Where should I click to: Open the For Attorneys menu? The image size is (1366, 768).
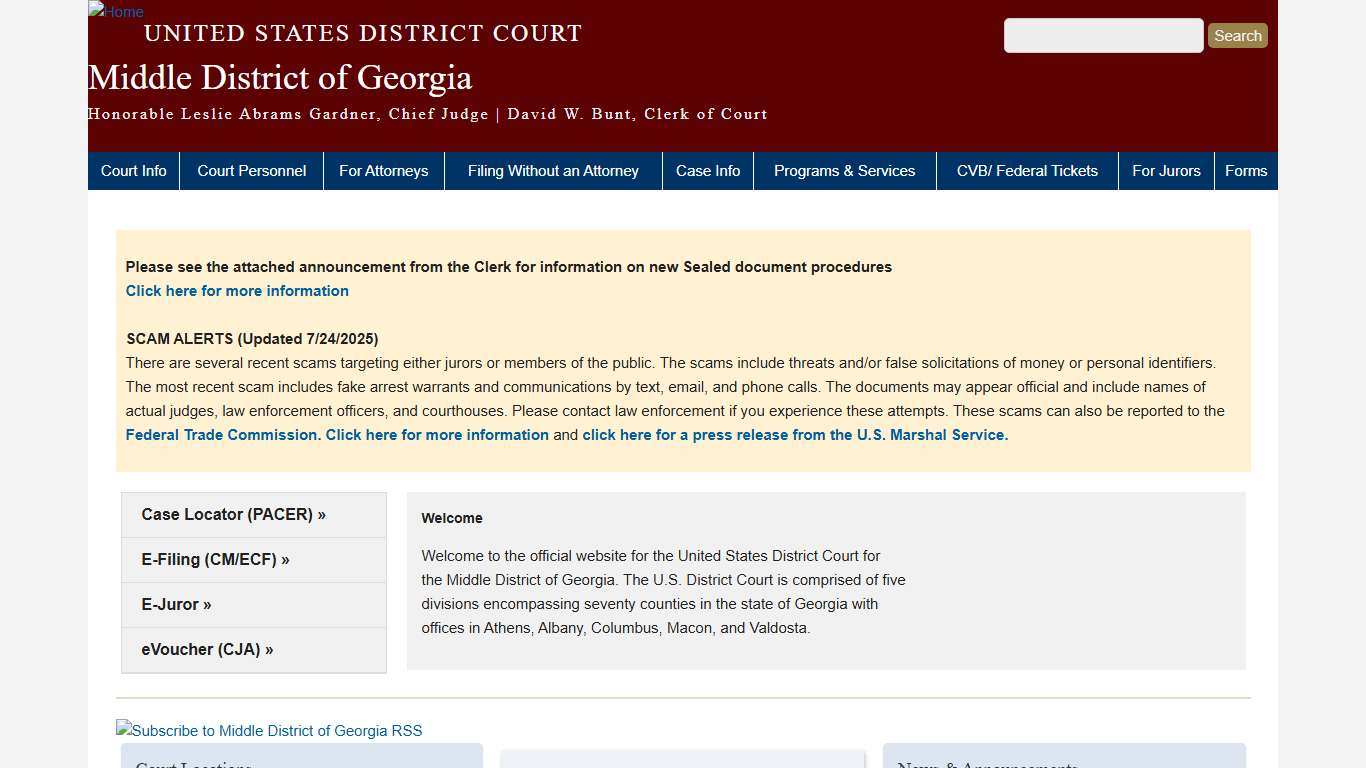tap(383, 170)
